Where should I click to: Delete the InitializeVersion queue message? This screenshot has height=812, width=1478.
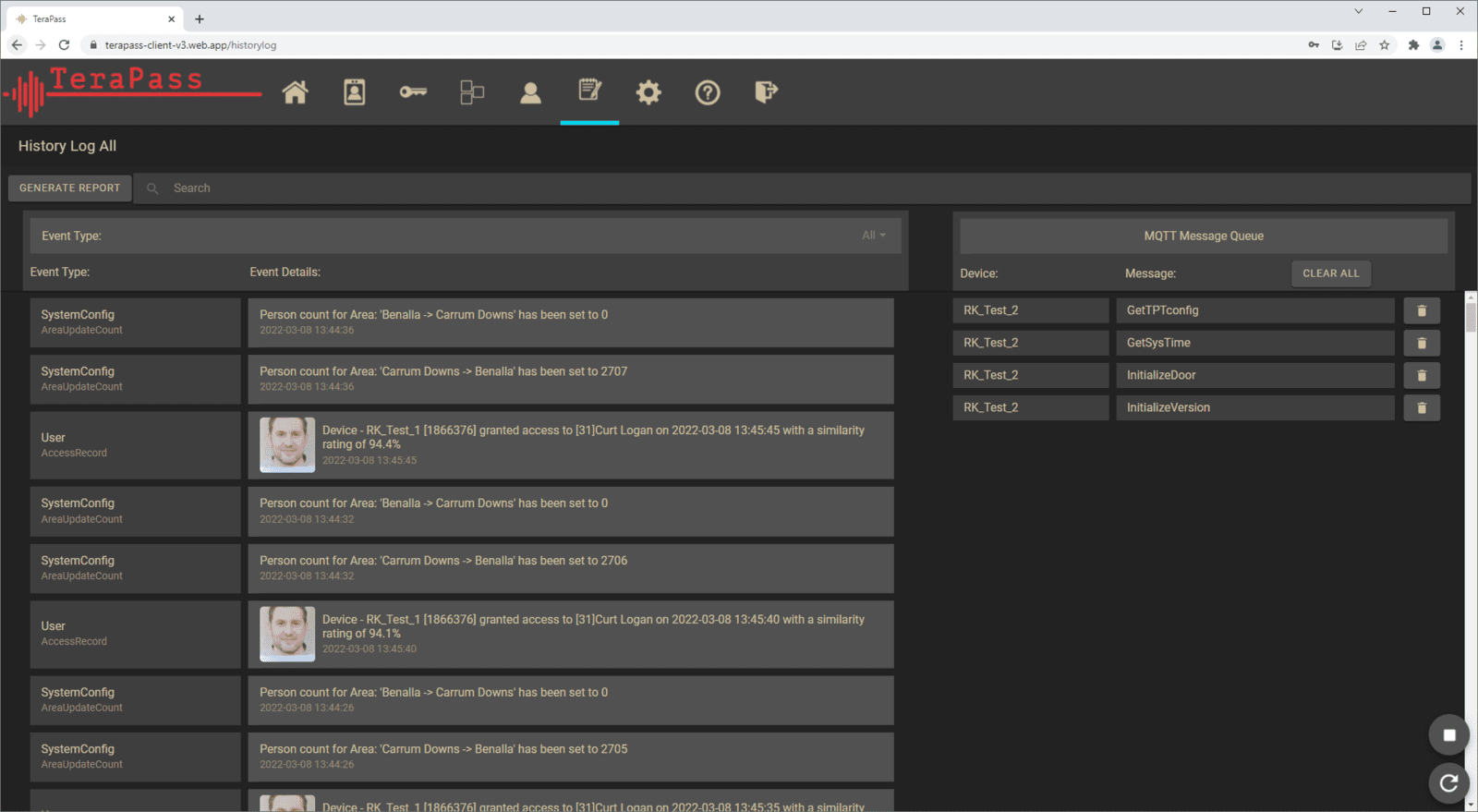[1422, 408]
